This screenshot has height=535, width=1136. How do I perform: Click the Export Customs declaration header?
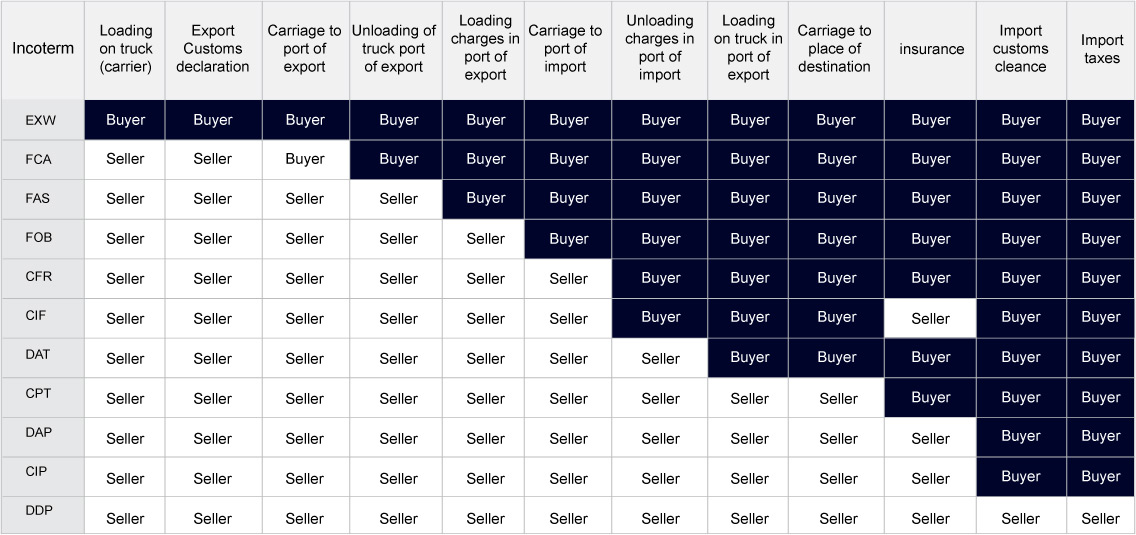point(213,49)
